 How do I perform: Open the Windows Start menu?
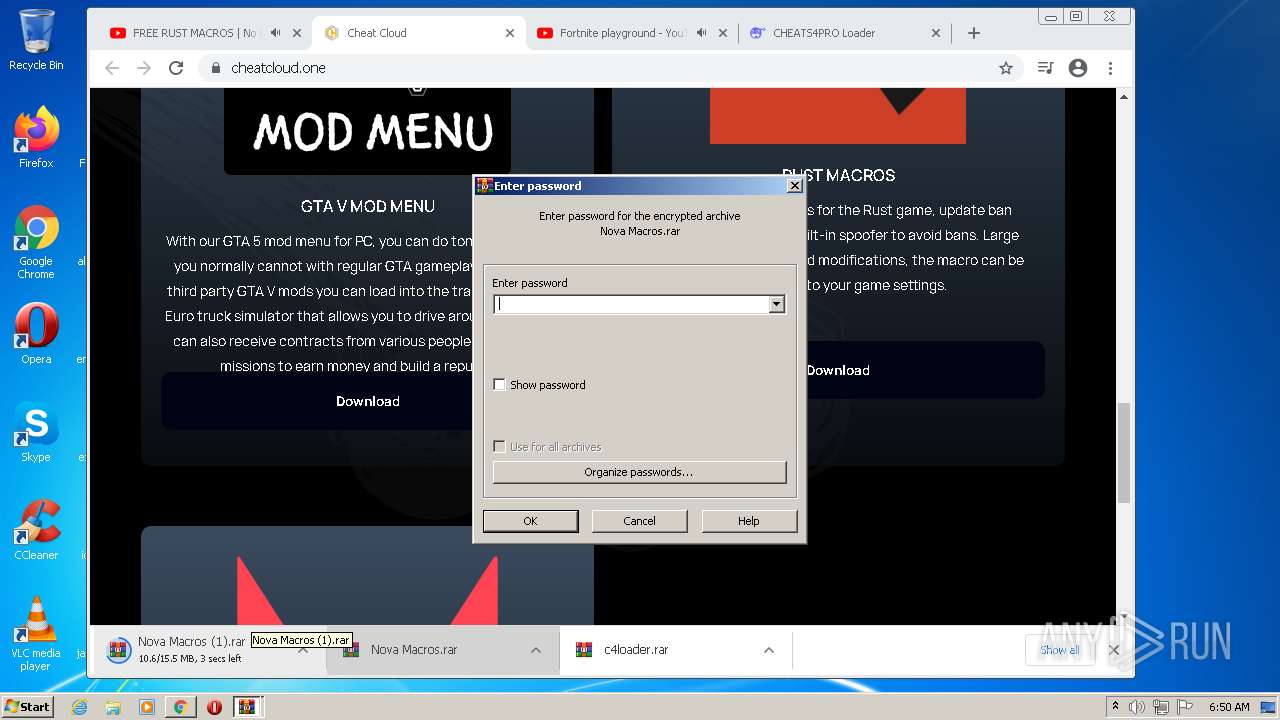click(x=28, y=707)
